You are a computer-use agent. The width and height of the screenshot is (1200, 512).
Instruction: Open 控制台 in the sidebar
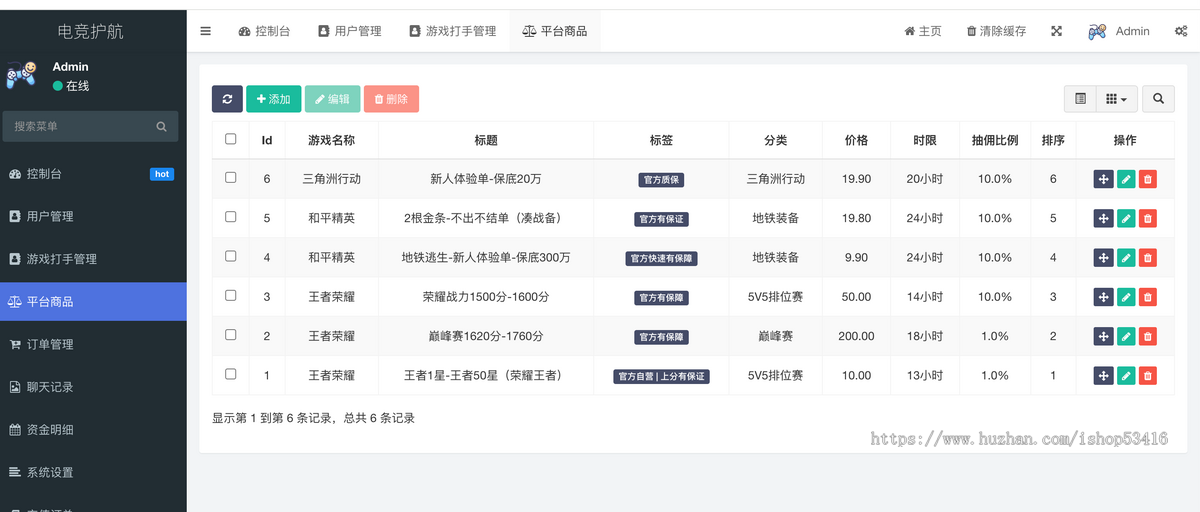tap(93, 174)
